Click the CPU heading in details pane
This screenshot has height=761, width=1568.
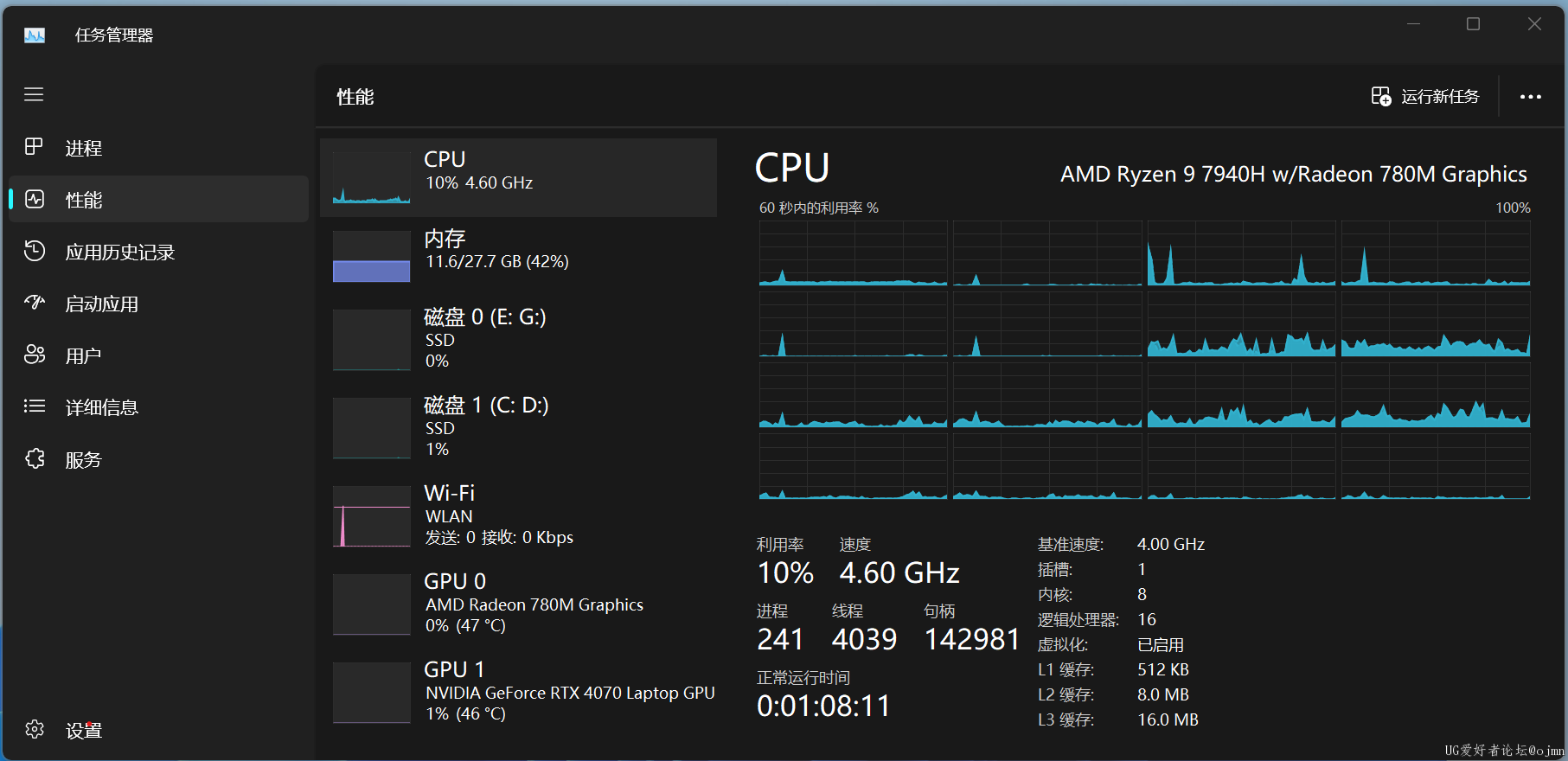[792, 168]
